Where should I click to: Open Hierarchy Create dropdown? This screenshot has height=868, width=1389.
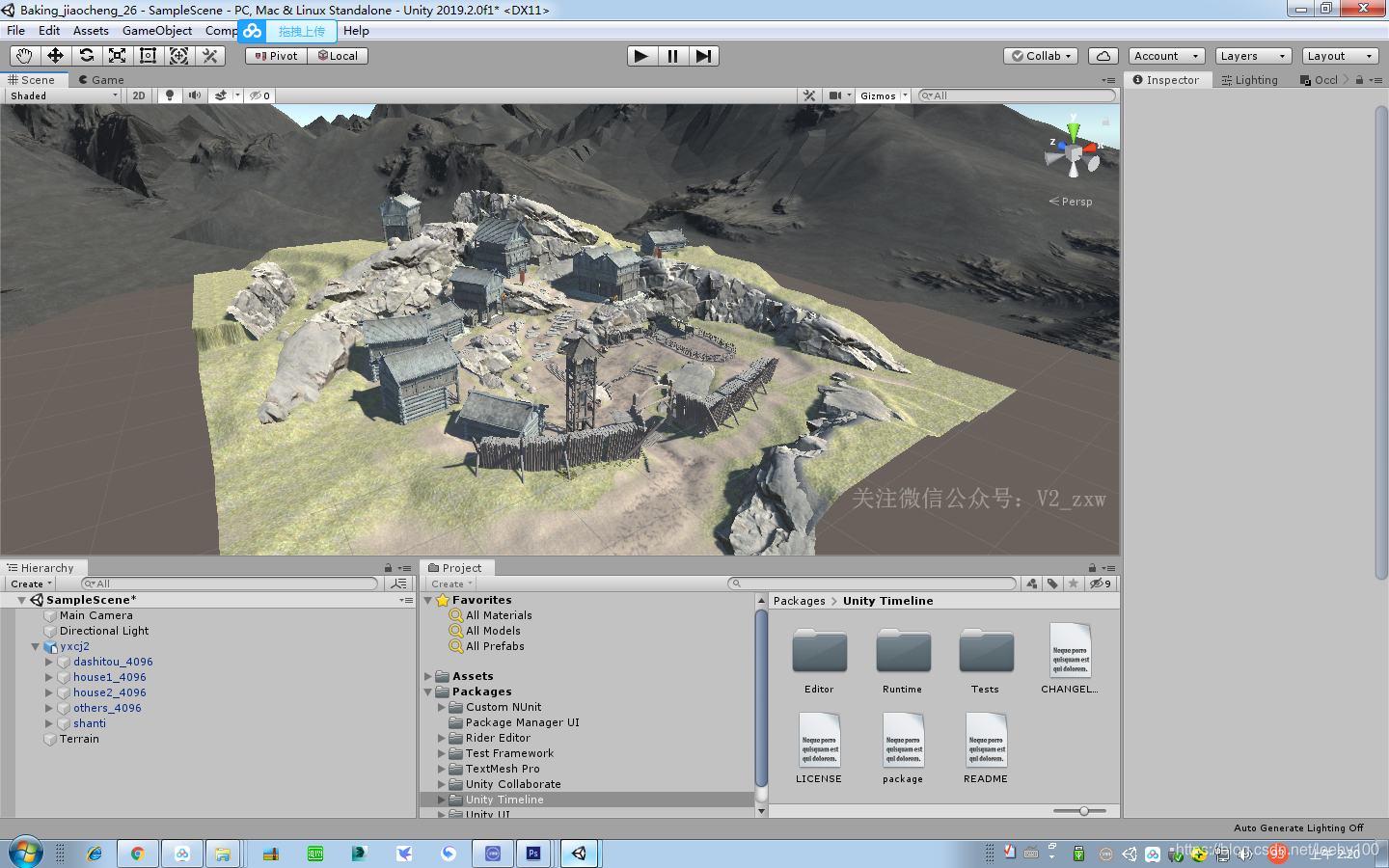click(31, 583)
